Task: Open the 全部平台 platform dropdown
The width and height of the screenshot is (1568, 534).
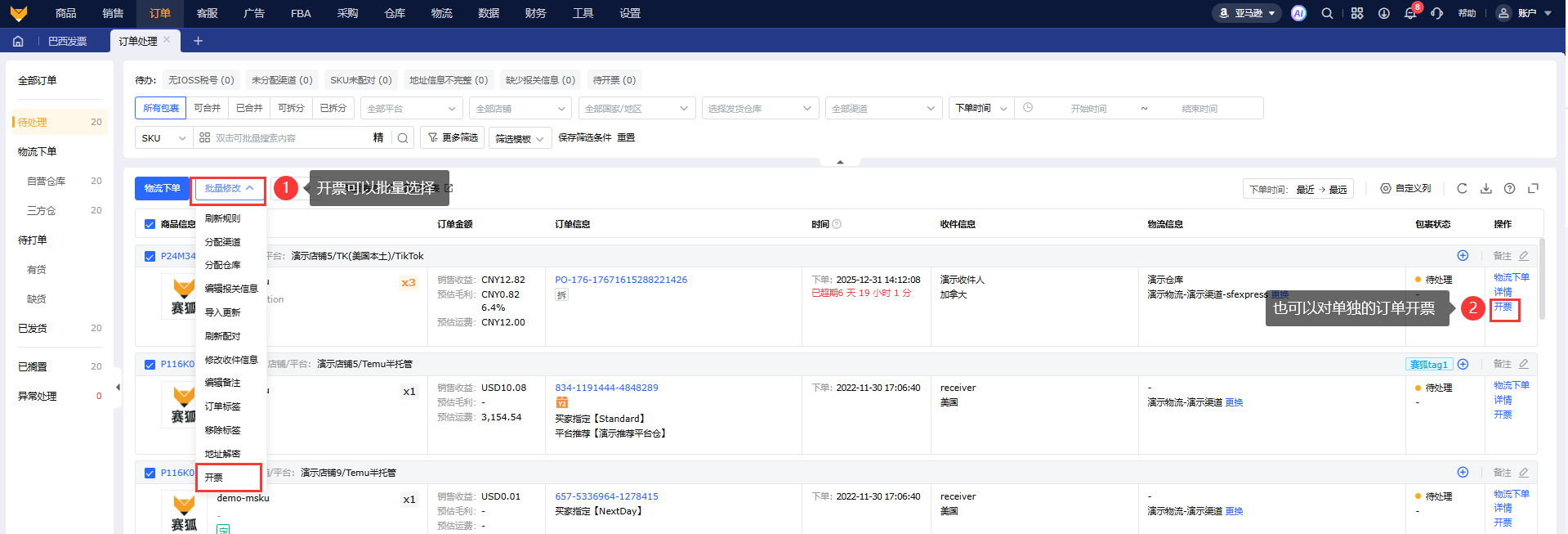Action: coord(411,109)
